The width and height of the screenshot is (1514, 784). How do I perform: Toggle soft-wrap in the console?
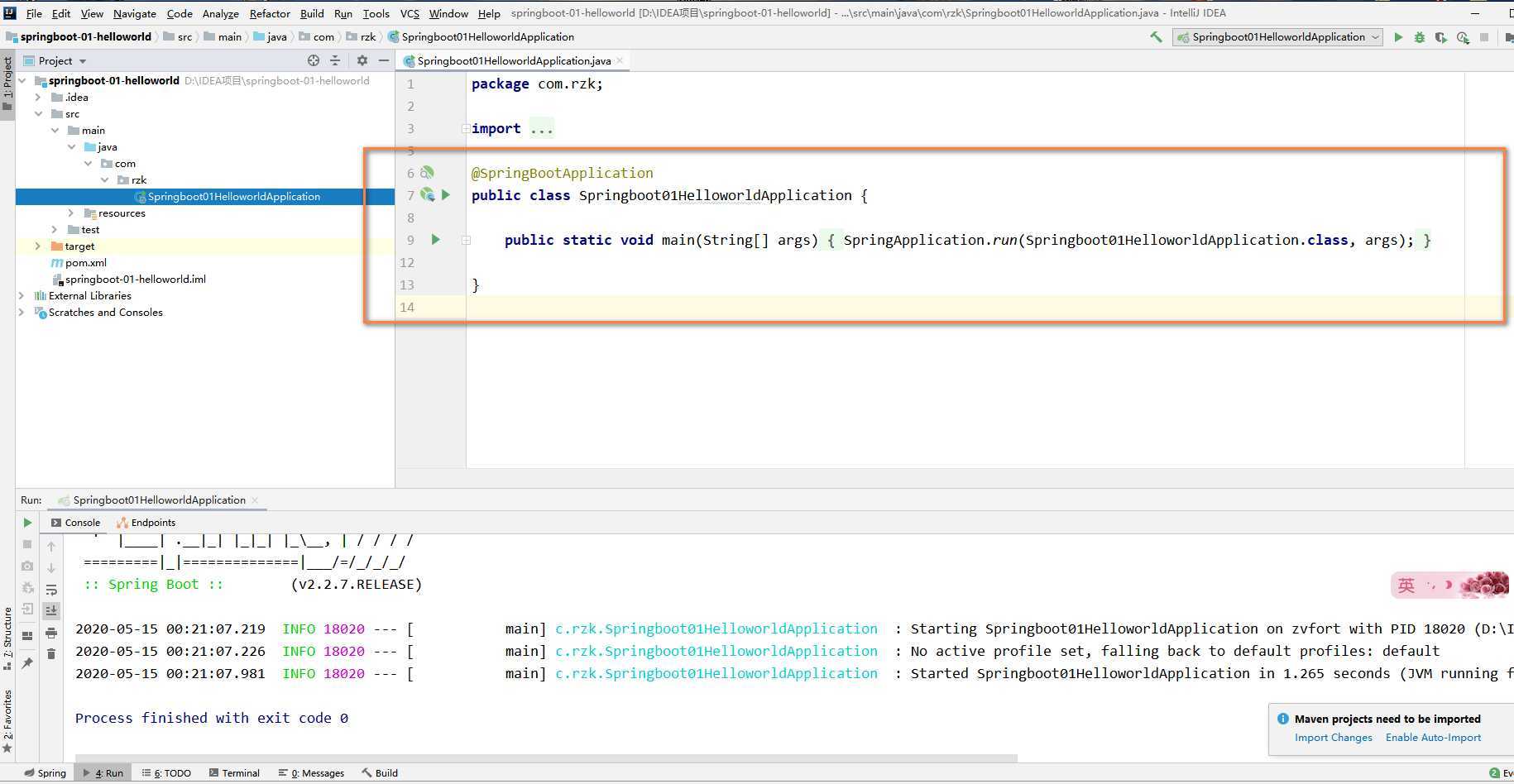[51, 590]
